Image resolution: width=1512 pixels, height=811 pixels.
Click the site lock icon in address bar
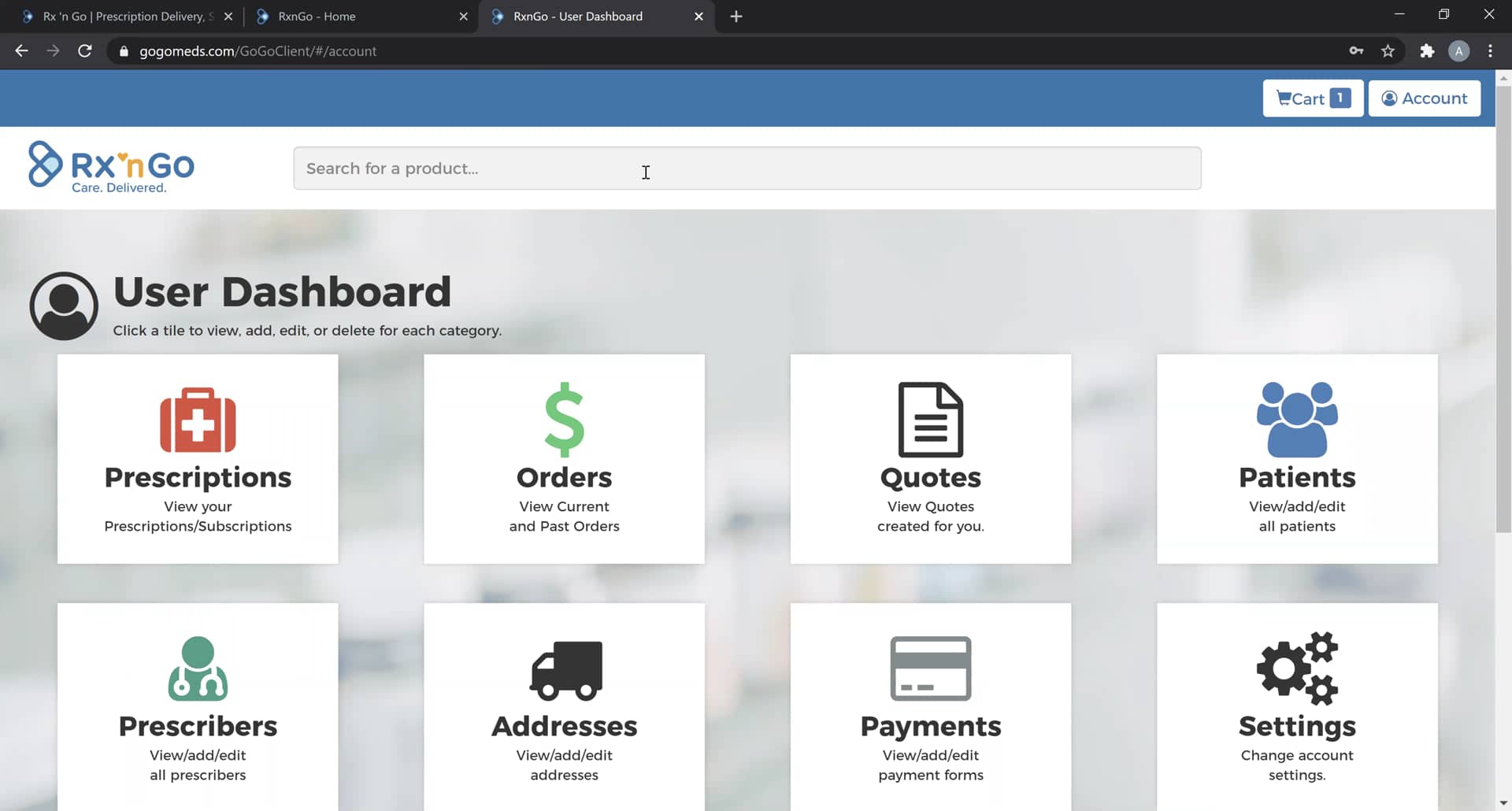point(124,51)
